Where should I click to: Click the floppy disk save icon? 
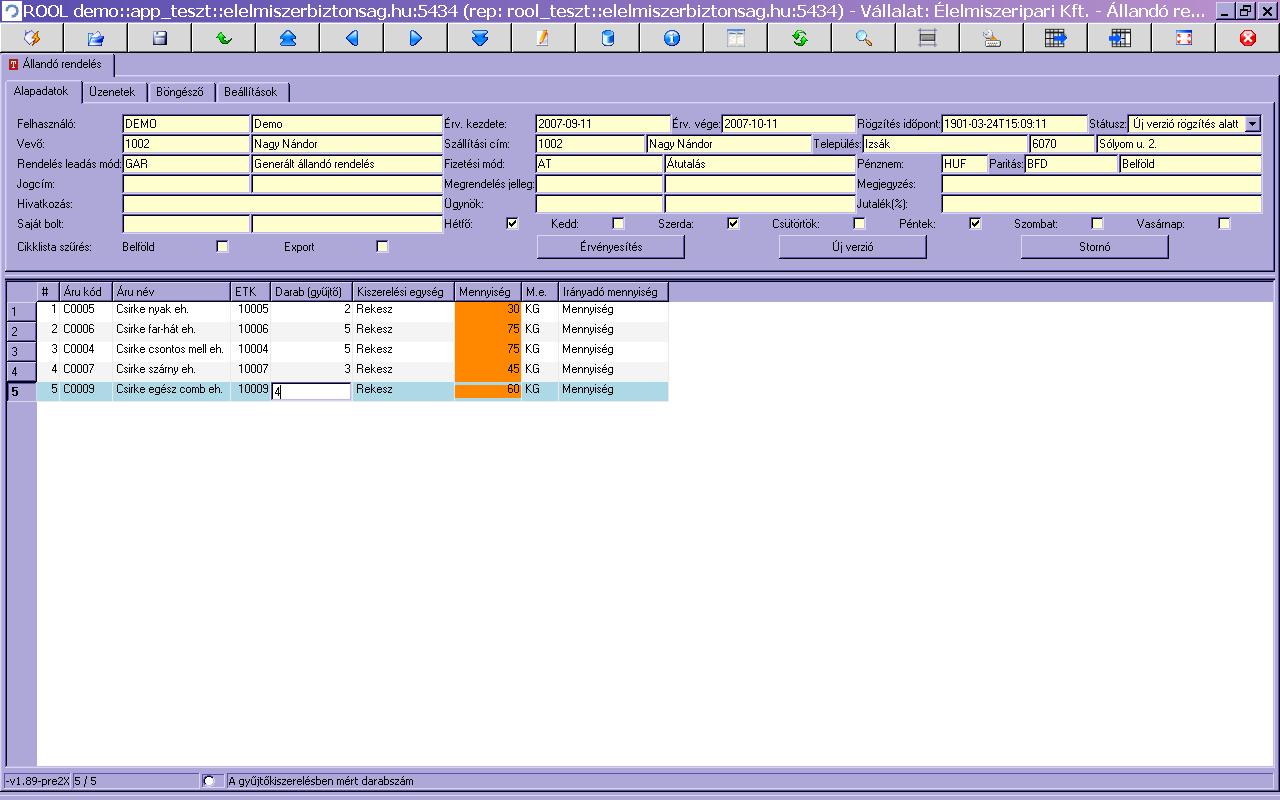click(160, 38)
